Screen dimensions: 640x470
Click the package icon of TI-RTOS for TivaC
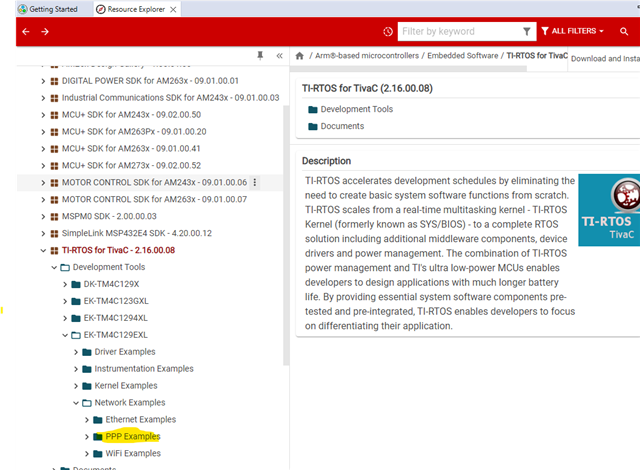coord(54,251)
